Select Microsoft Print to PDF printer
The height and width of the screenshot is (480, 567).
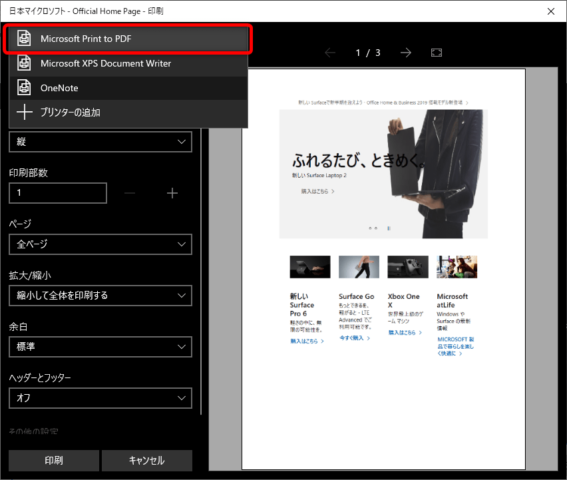coord(129,39)
